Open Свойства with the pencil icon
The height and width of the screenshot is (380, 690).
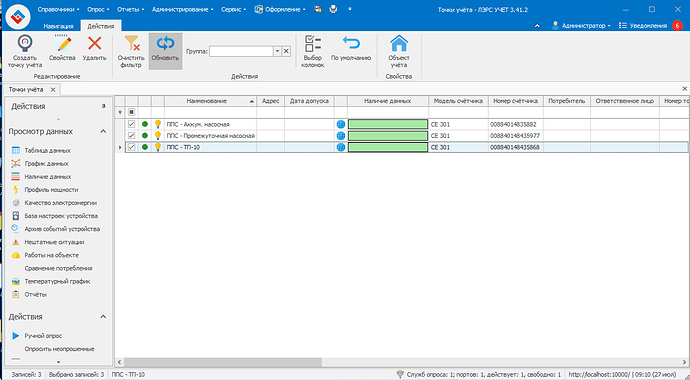[x=62, y=44]
